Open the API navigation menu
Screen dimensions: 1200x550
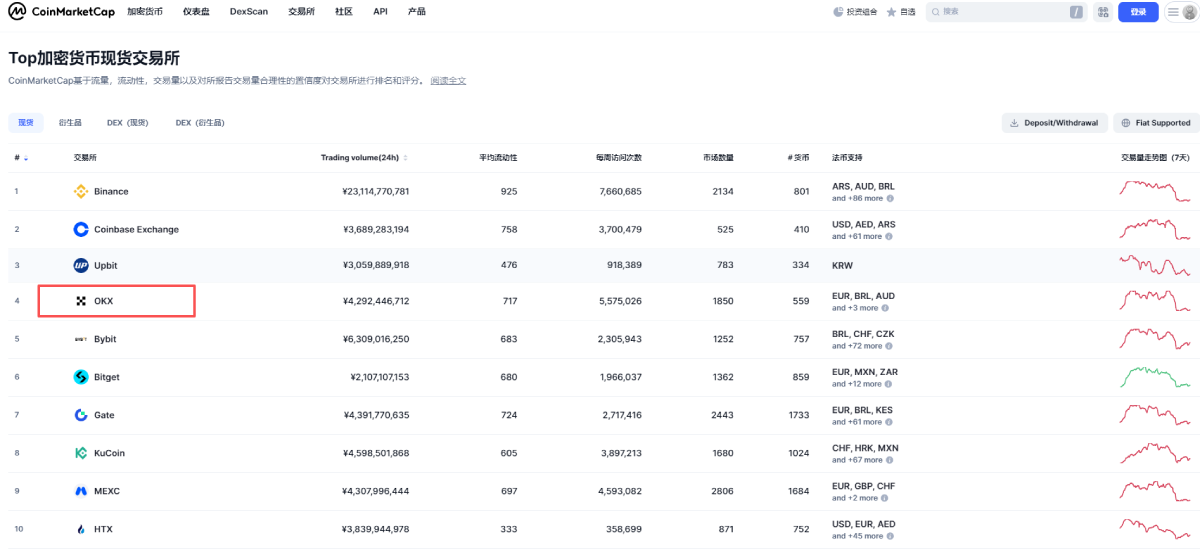[x=380, y=12]
